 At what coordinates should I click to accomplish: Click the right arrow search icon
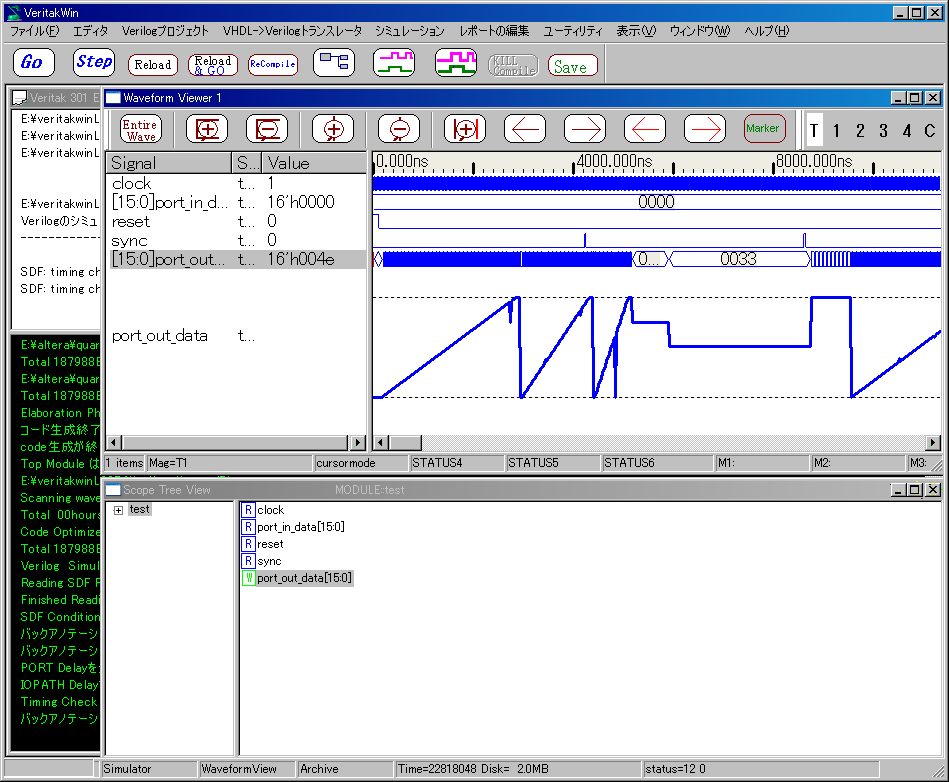[x=584, y=129]
